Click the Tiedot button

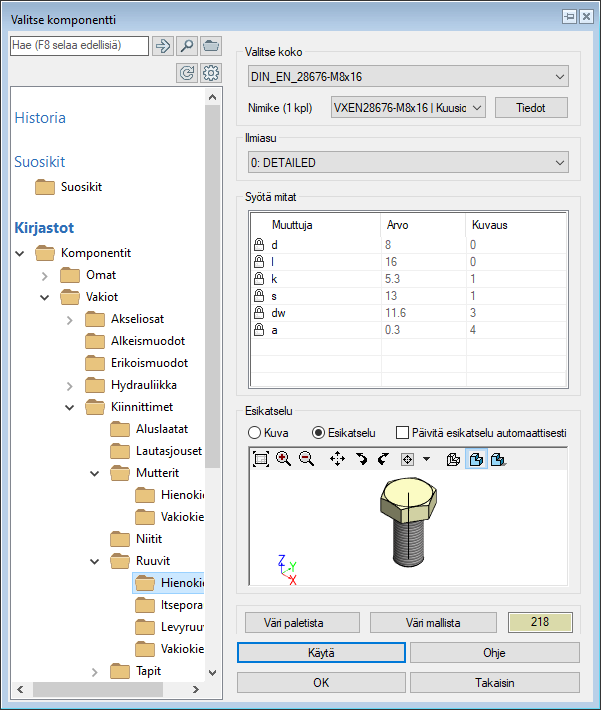pyautogui.click(x=531, y=107)
